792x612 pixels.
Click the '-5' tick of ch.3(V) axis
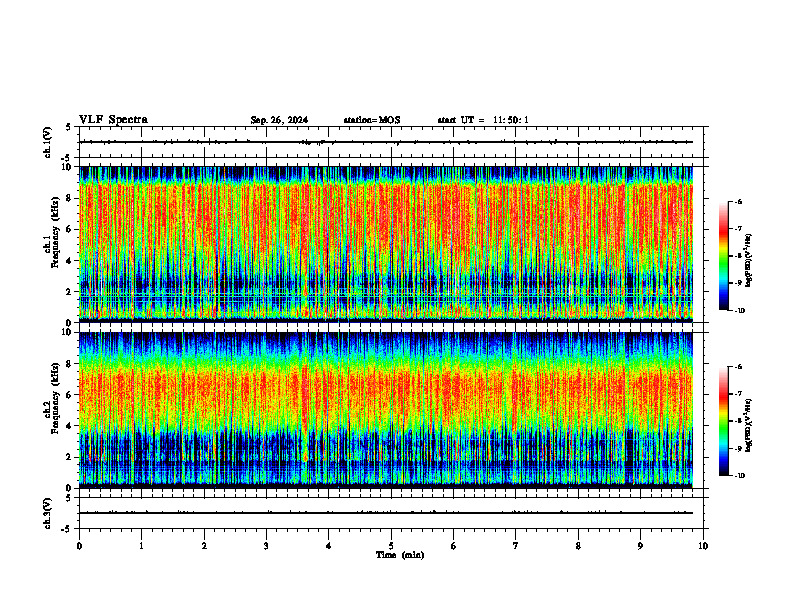(67, 529)
